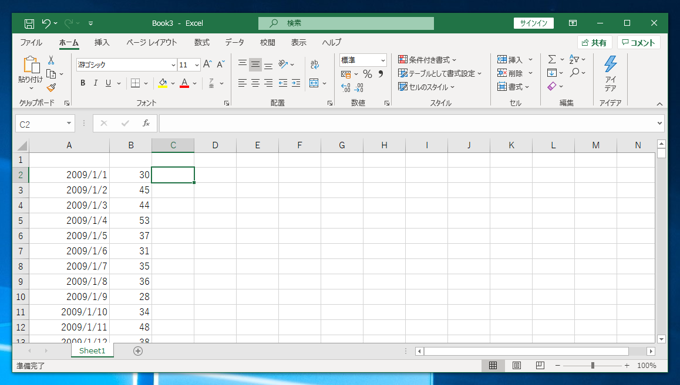Open the ページ レイアウト tab
Viewport: 680px width, 385px height.
152,42
